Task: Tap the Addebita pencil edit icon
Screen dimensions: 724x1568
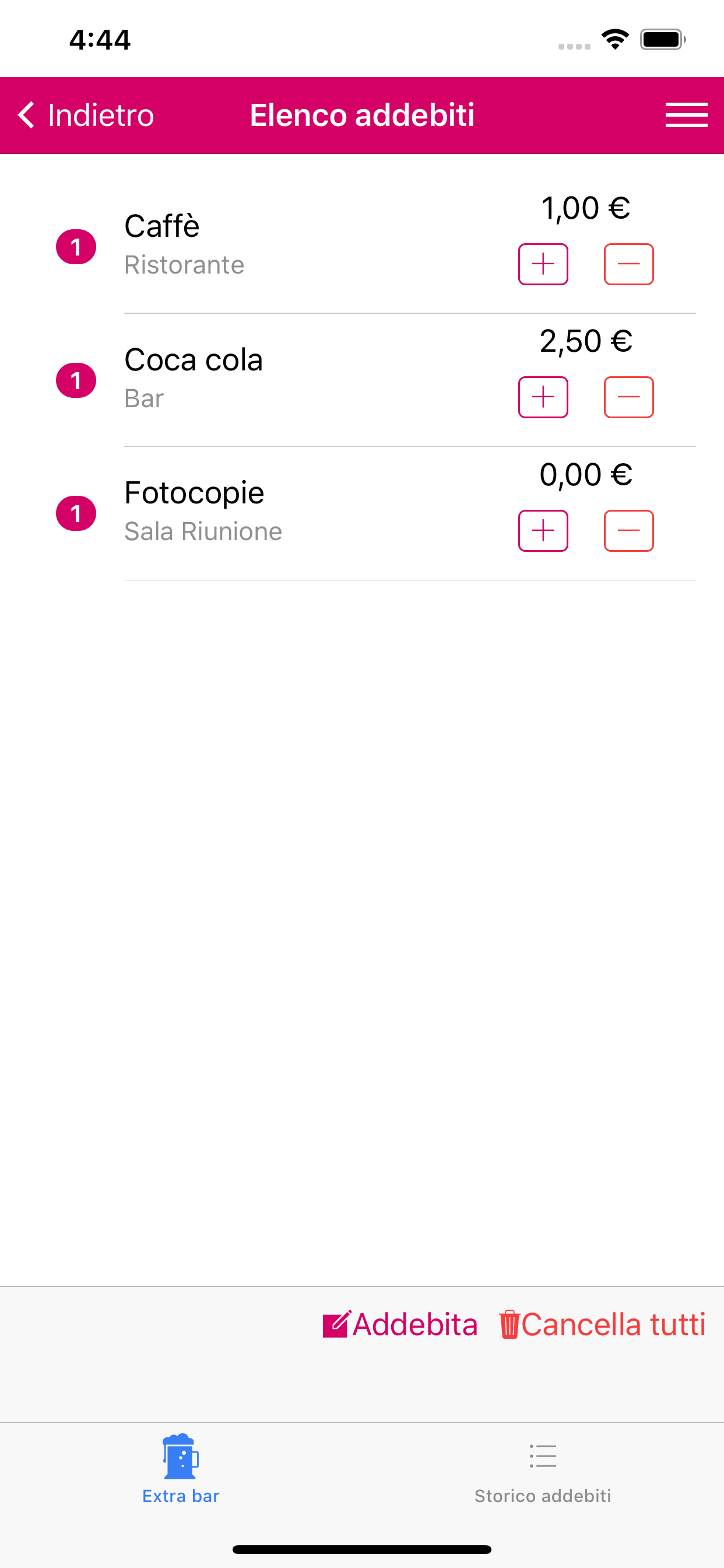Action: [x=336, y=1325]
